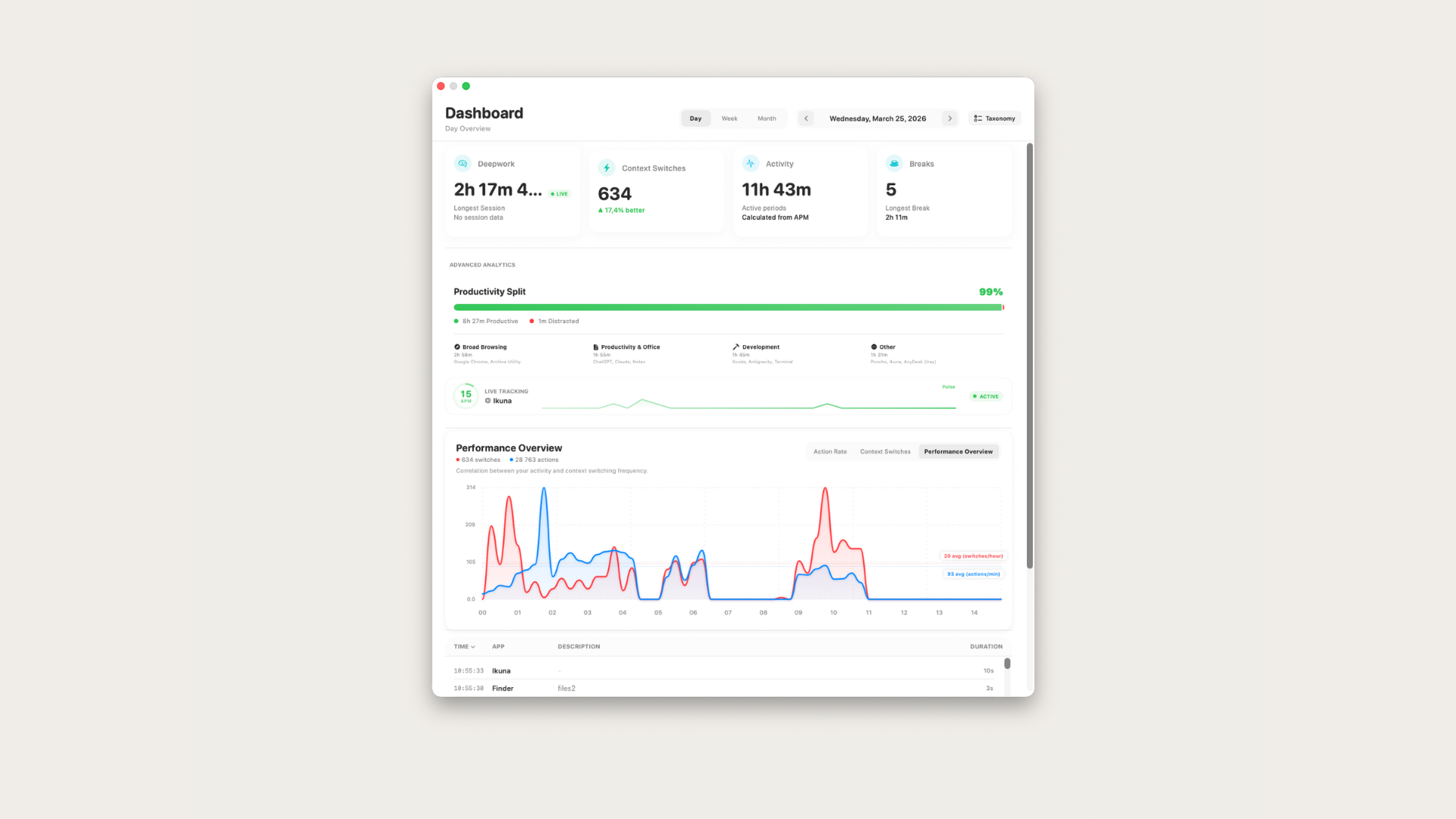Open the Taxonomy button
1456x819 pixels.
pyautogui.click(x=994, y=118)
